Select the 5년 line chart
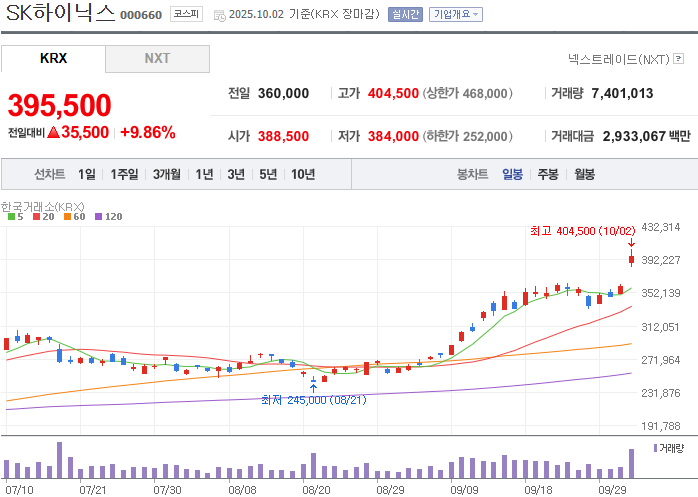Viewport: 698px width, 497px height. click(268, 174)
